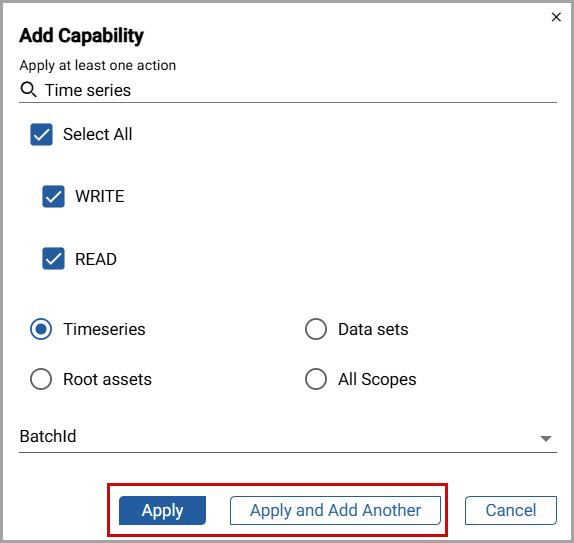Select the Timeseries scope radio button
The image size is (574, 543).
pos(41,329)
